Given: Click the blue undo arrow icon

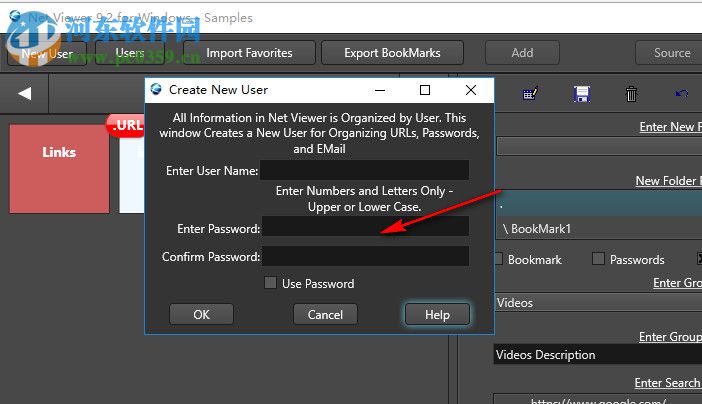Looking at the screenshot, I should pyautogui.click(x=682, y=93).
